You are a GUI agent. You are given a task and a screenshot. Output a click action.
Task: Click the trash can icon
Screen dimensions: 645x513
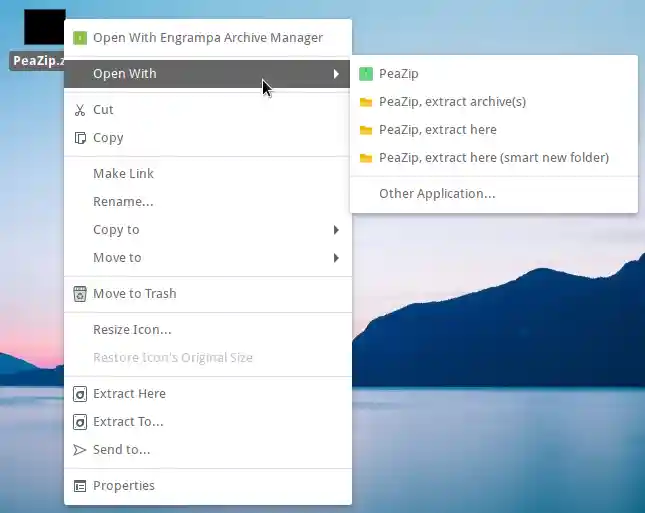click(80, 294)
